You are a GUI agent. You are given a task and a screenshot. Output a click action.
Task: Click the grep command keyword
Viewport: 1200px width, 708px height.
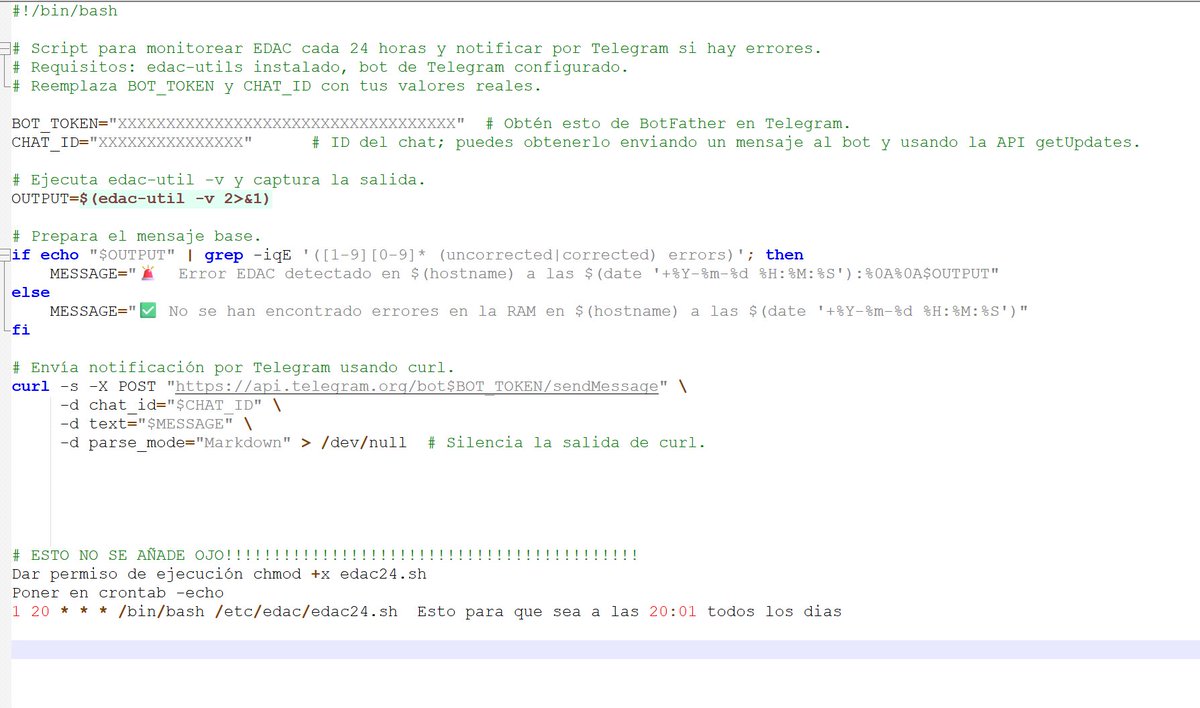[x=222, y=254]
